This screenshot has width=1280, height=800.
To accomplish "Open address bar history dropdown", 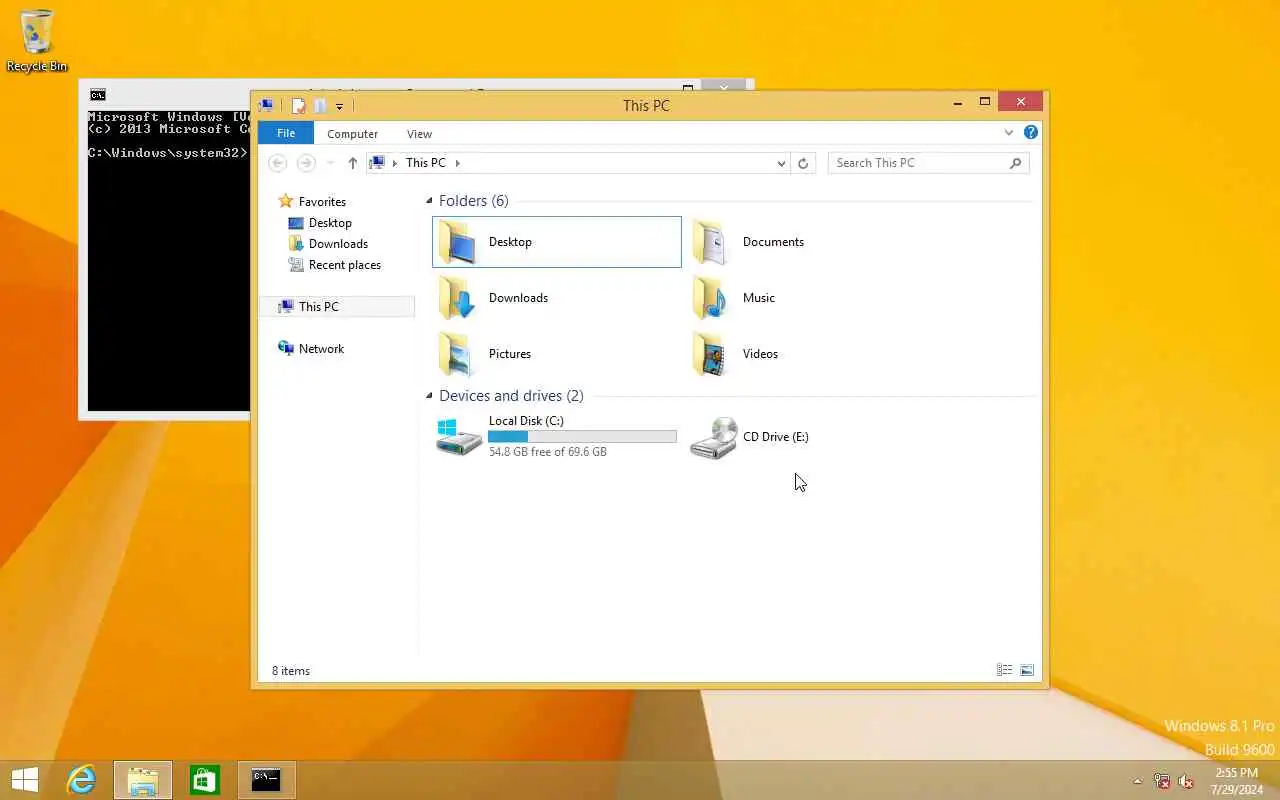I will 782,163.
